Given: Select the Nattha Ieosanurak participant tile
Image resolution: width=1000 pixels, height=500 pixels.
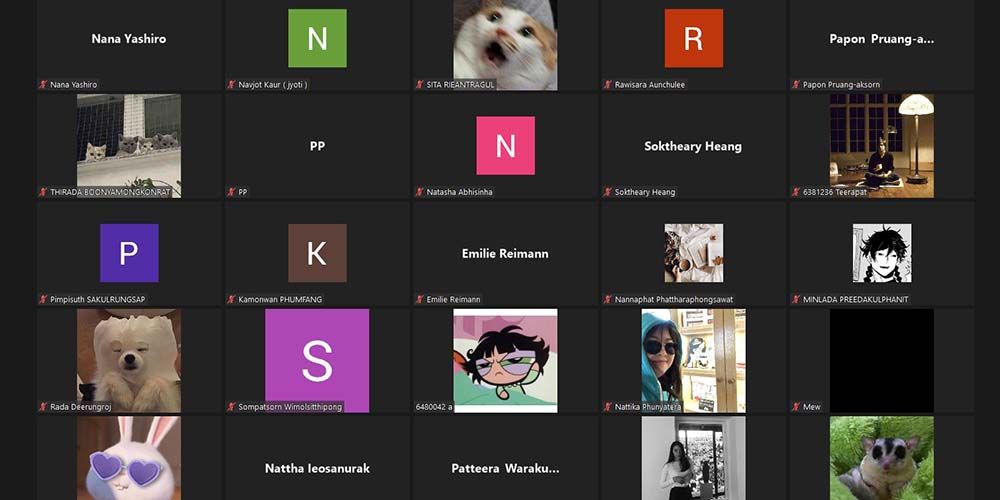Looking at the screenshot, I should (x=317, y=468).
